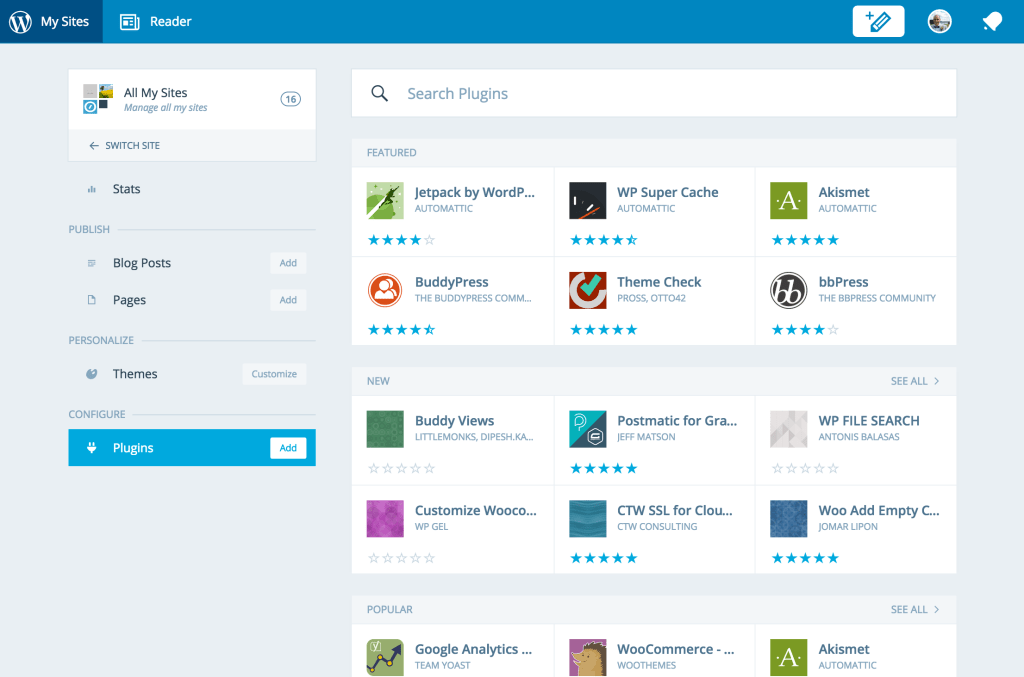Viewport: 1024px width, 677px height.
Task: Click the BuddyPress title text
Action: (x=452, y=282)
